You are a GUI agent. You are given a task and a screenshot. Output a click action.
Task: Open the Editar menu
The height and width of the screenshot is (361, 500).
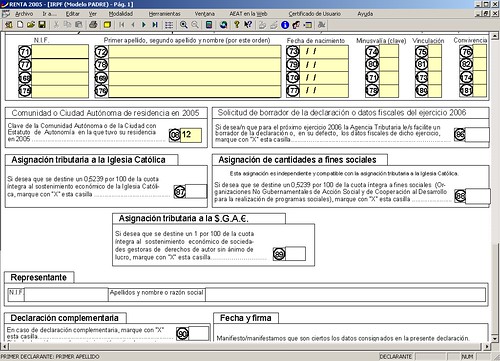pos(73,14)
